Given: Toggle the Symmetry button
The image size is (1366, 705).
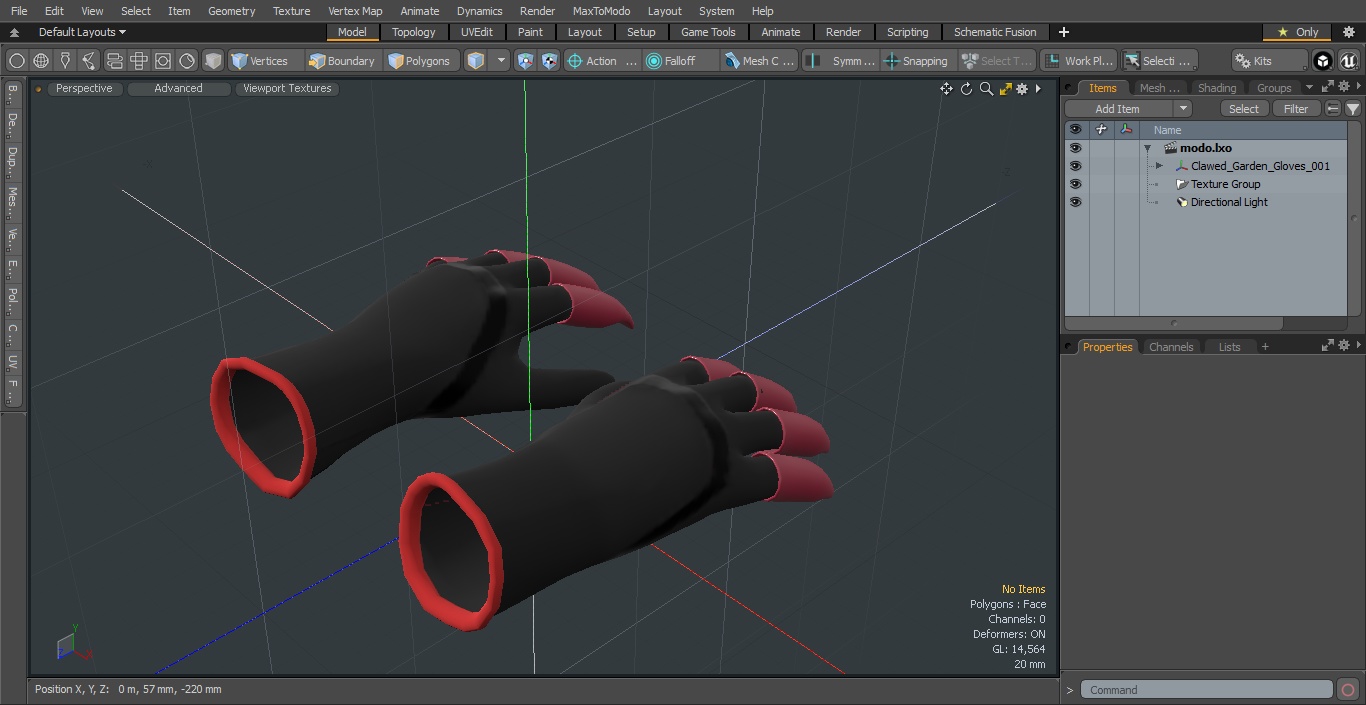Looking at the screenshot, I should [x=841, y=61].
